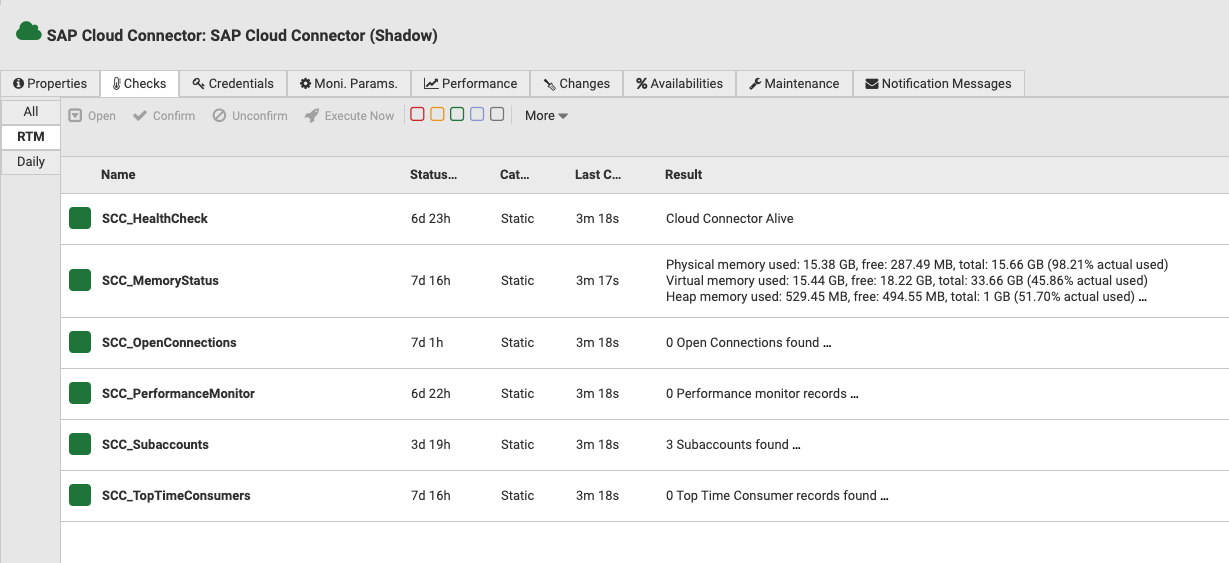Click Static category in SCC_Subaccounts row

click(518, 445)
